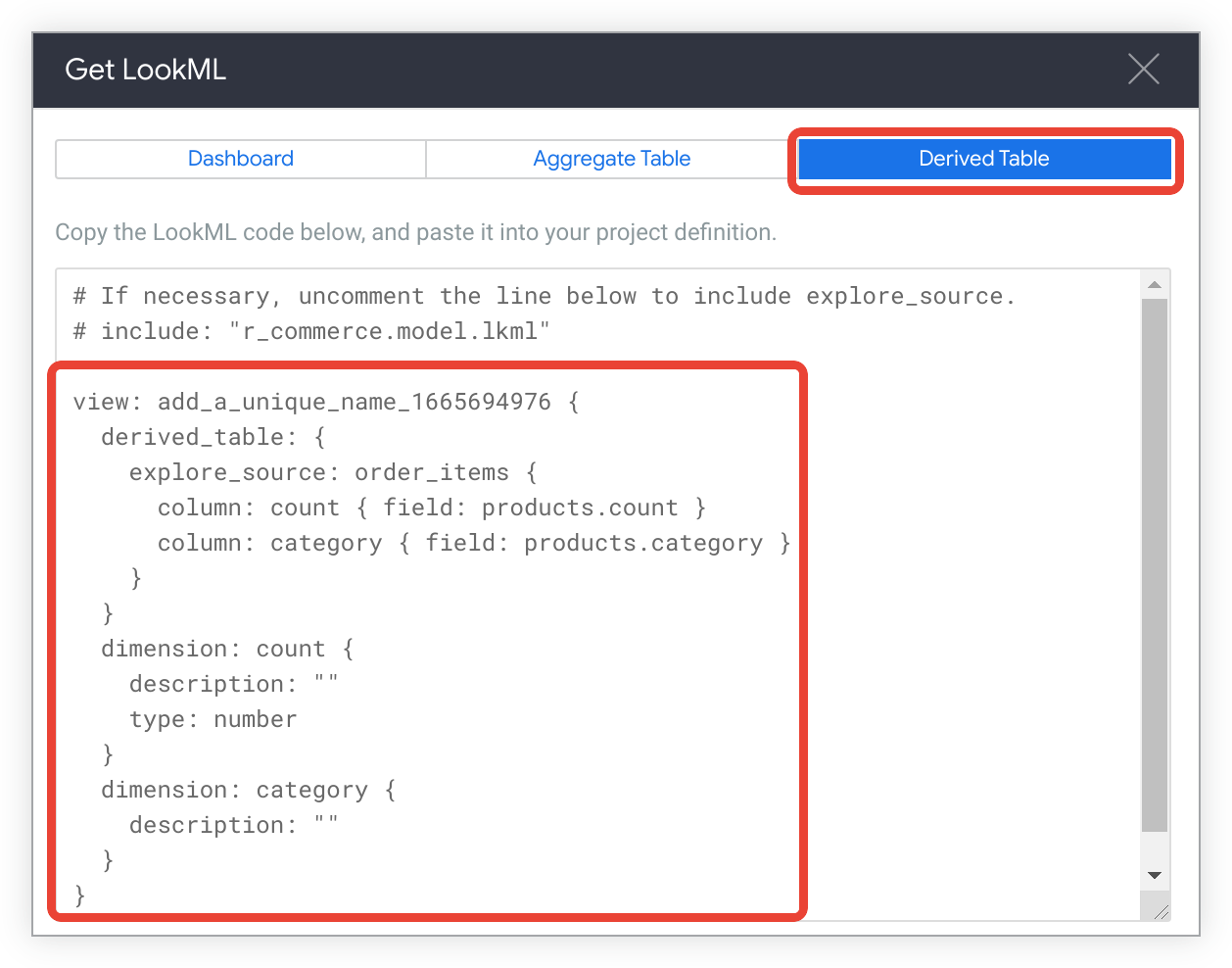Switch to the Dashboard tab

[x=240, y=159]
